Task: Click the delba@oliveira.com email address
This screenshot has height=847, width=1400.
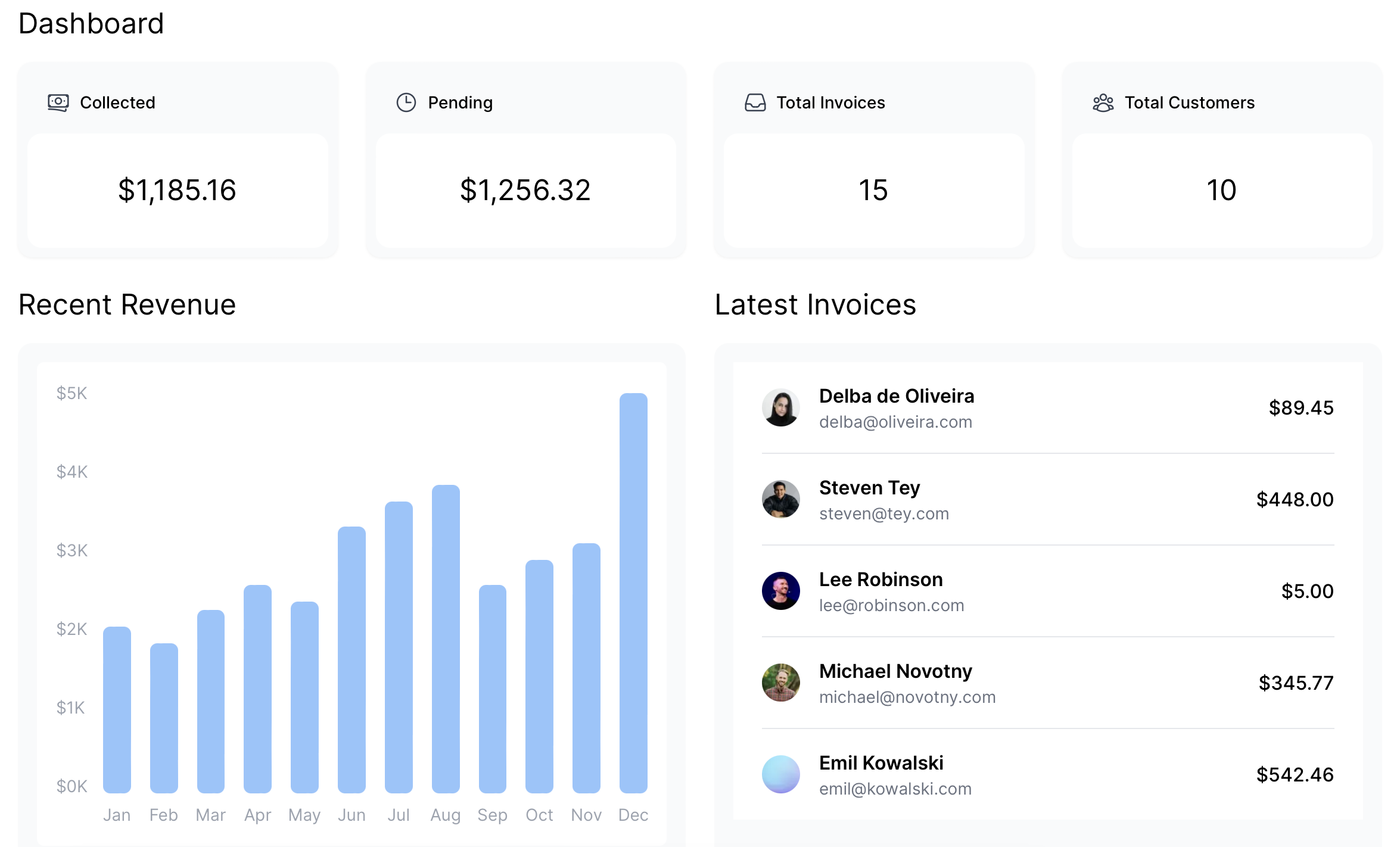Action: click(895, 422)
